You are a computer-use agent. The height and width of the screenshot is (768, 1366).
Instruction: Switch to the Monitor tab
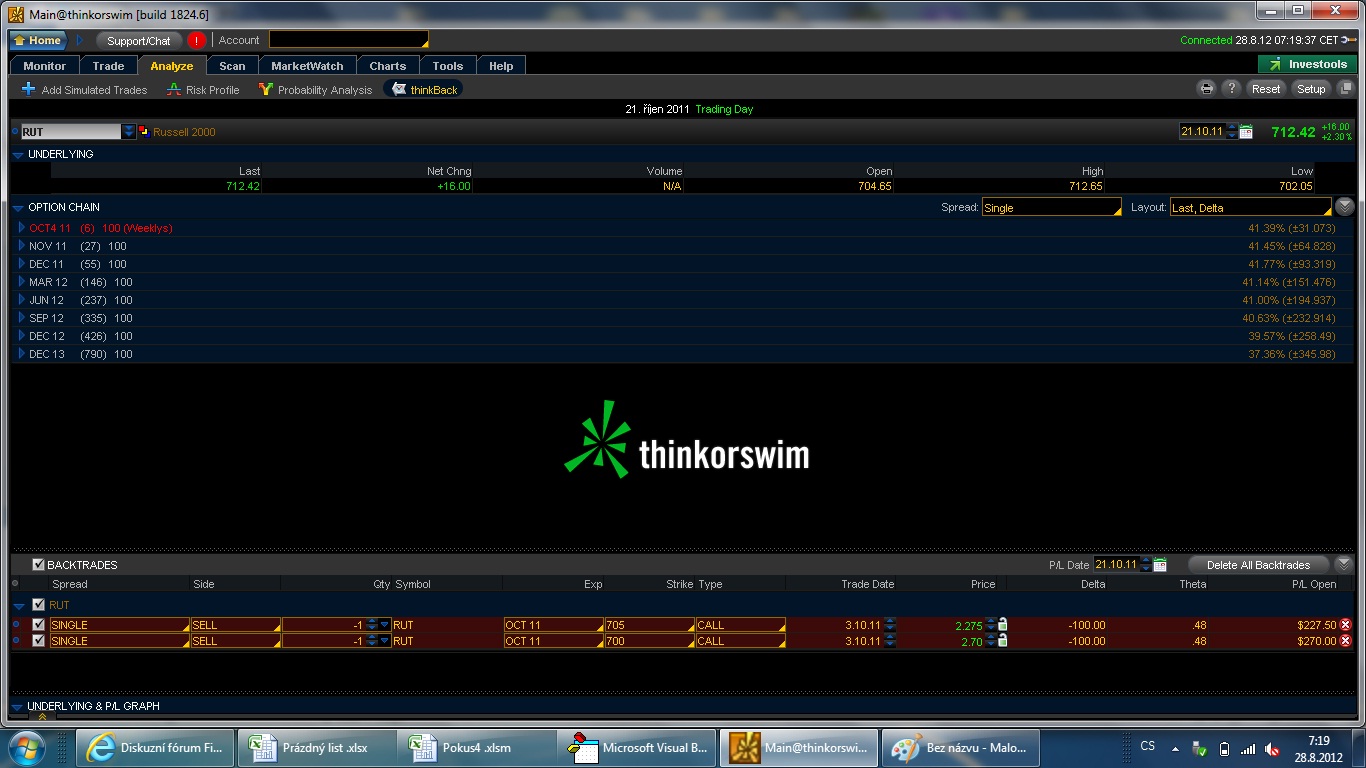pyautogui.click(x=45, y=66)
